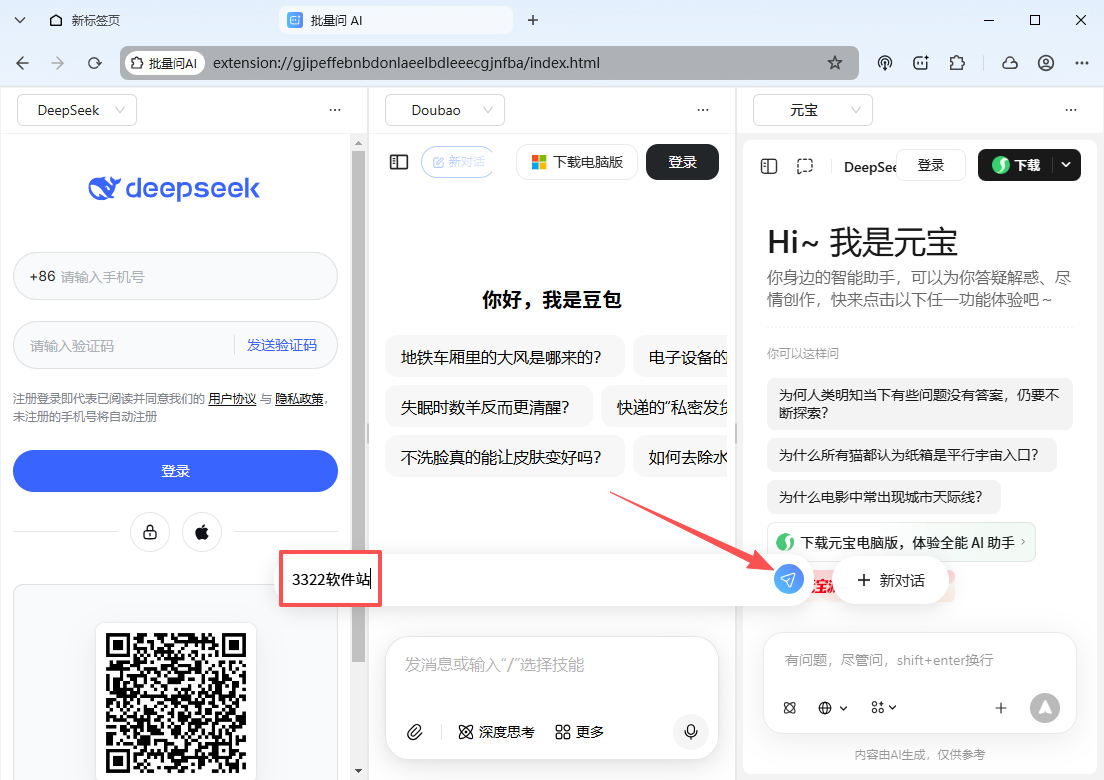This screenshot has height=780, width=1104.
Task: Click the microphone voice input in Doubao
Action: pyautogui.click(x=690, y=732)
